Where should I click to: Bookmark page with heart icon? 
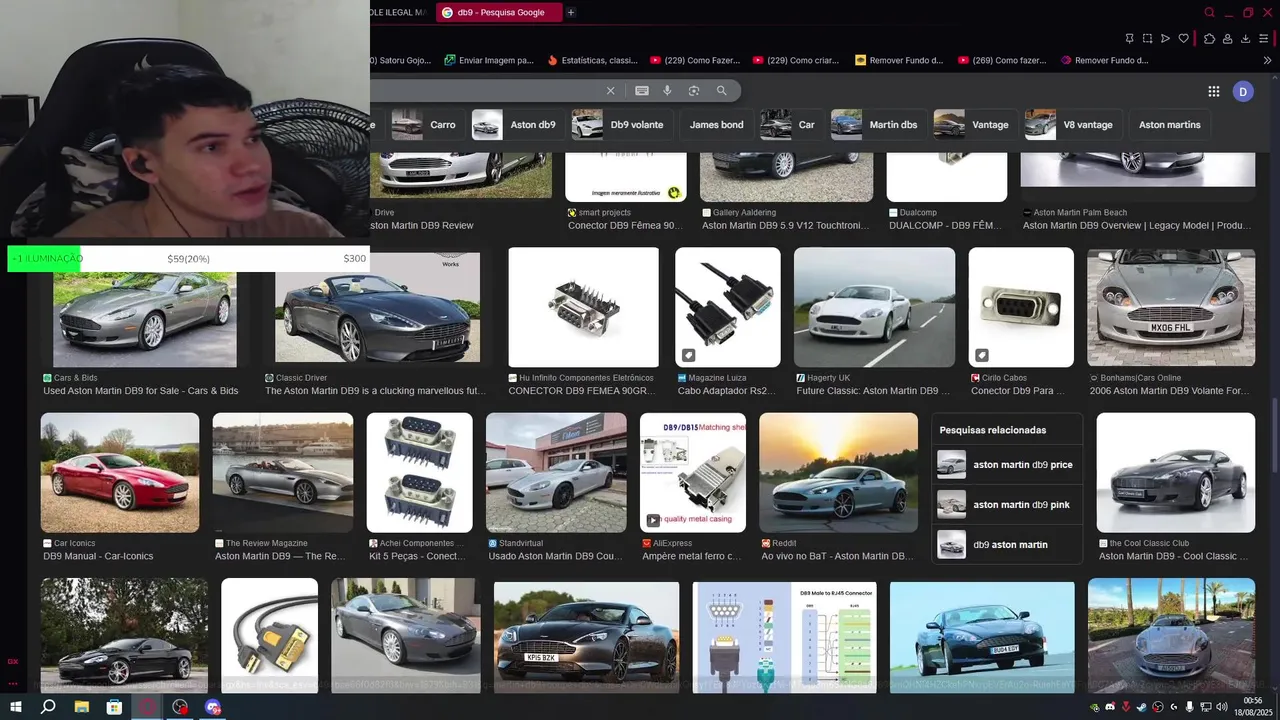1184,38
